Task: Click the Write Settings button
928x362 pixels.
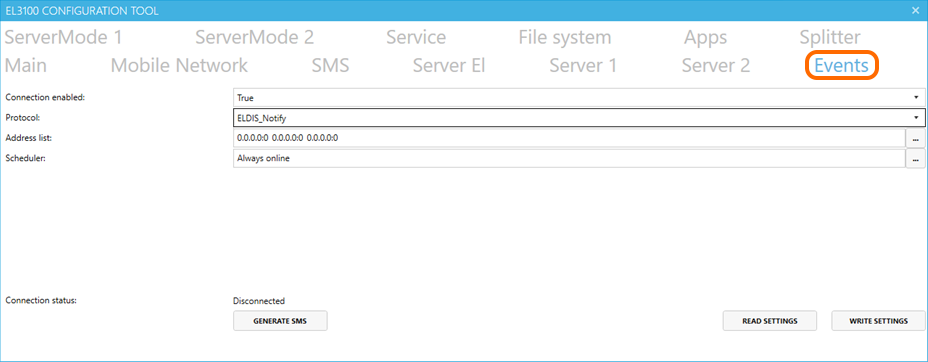Action: [878, 321]
